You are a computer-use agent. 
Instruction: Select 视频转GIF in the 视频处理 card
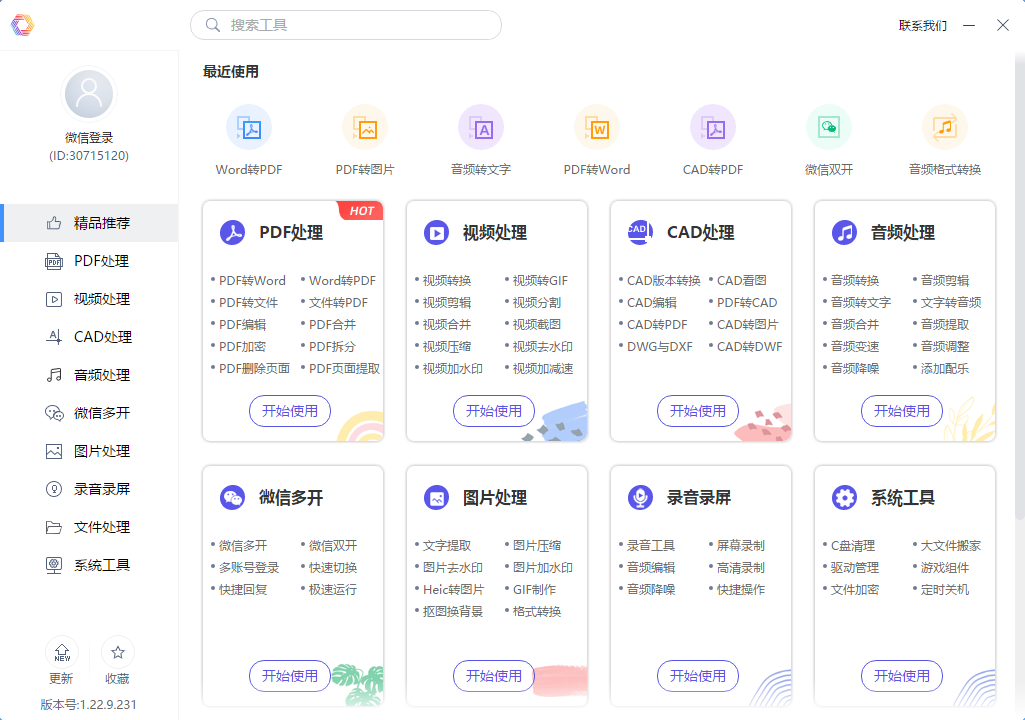(540, 281)
